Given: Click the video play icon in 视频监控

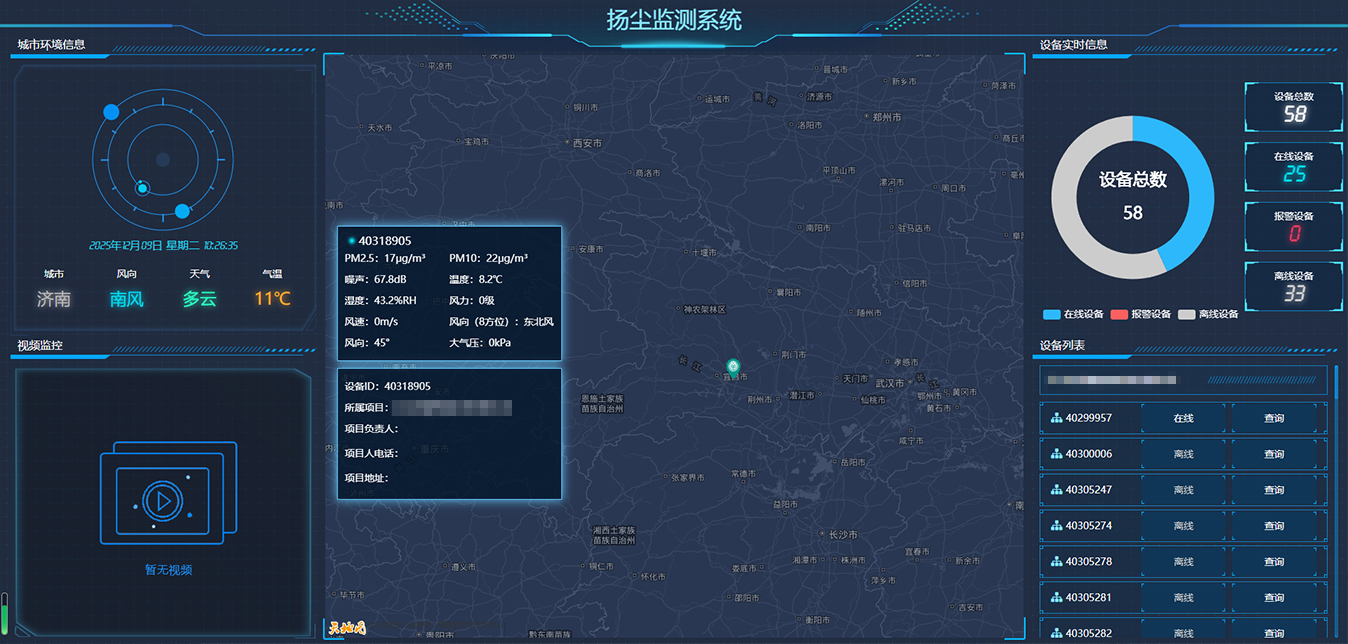Looking at the screenshot, I should click(160, 499).
